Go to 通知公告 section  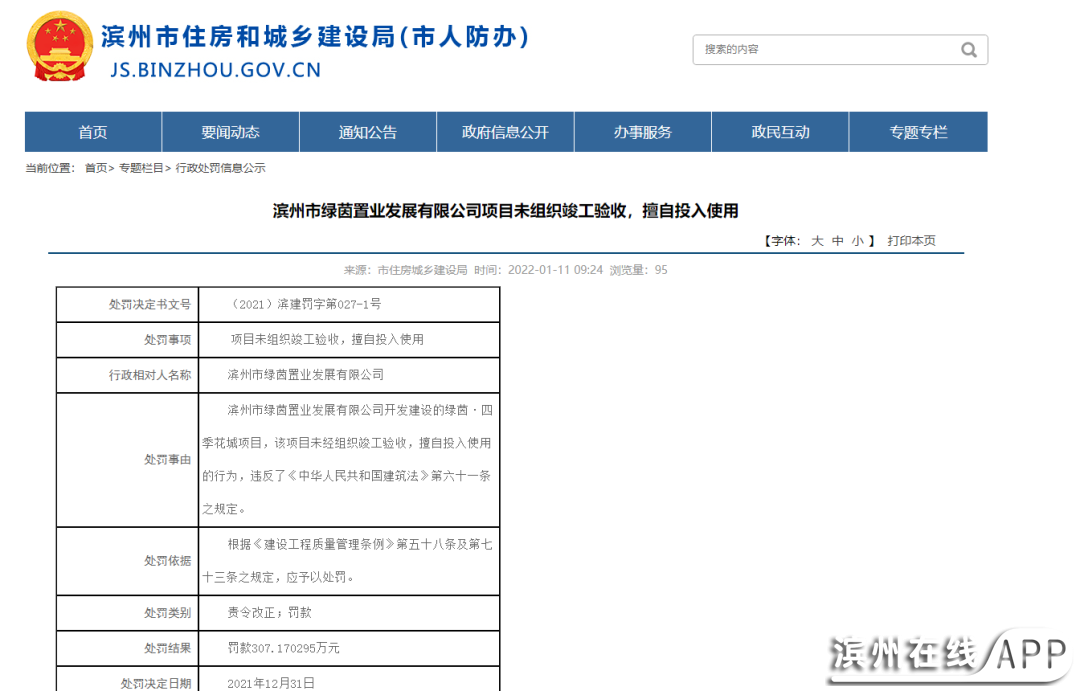(367, 132)
